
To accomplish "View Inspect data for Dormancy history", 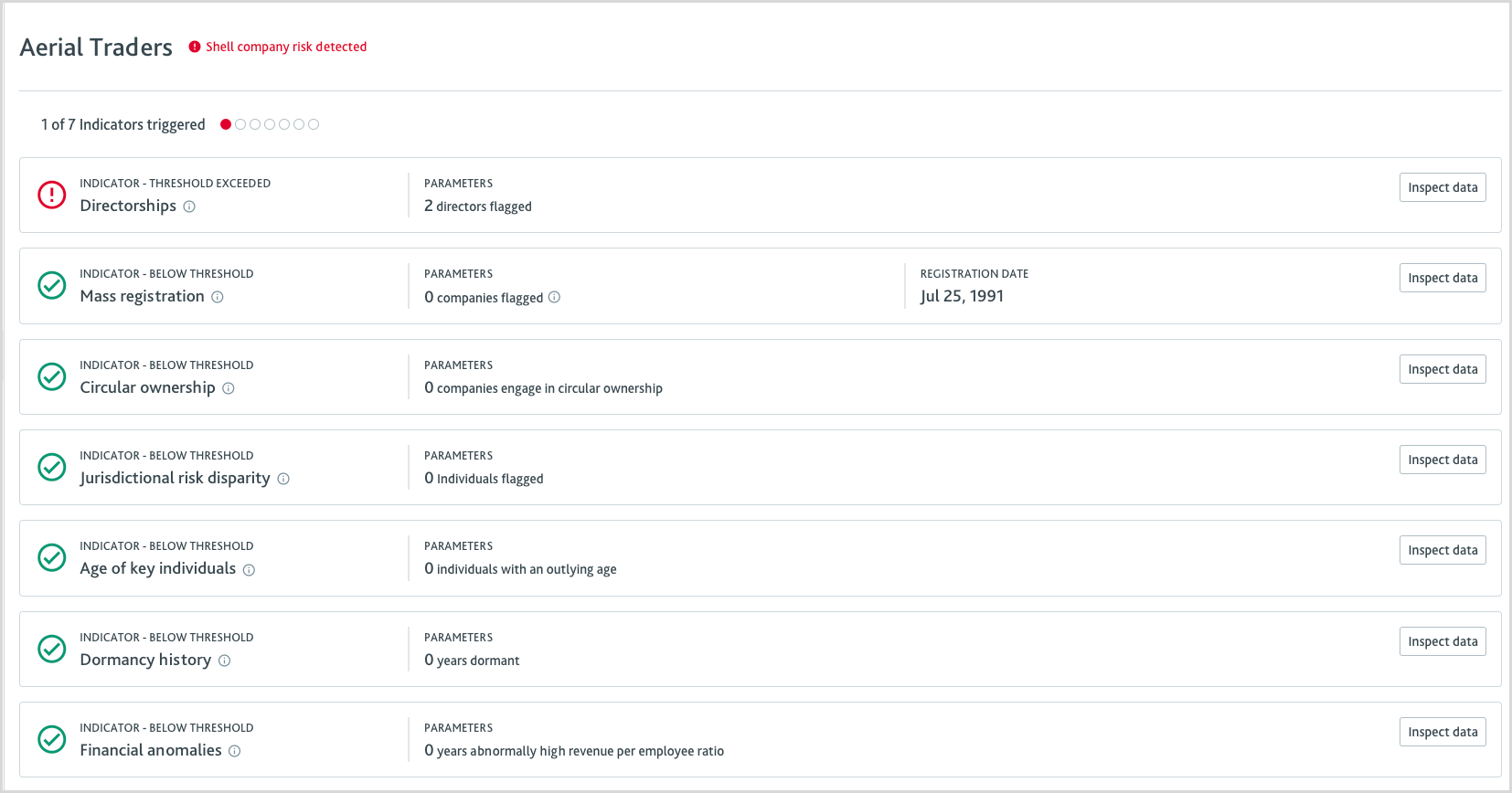I will (x=1443, y=641).
